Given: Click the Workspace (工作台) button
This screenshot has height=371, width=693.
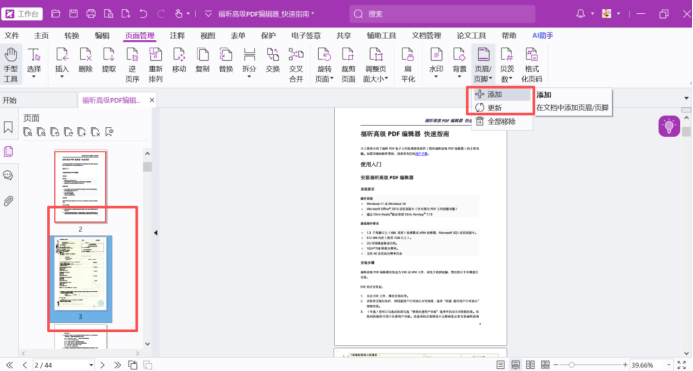Looking at the screenshot, I should tap(22, 14).
